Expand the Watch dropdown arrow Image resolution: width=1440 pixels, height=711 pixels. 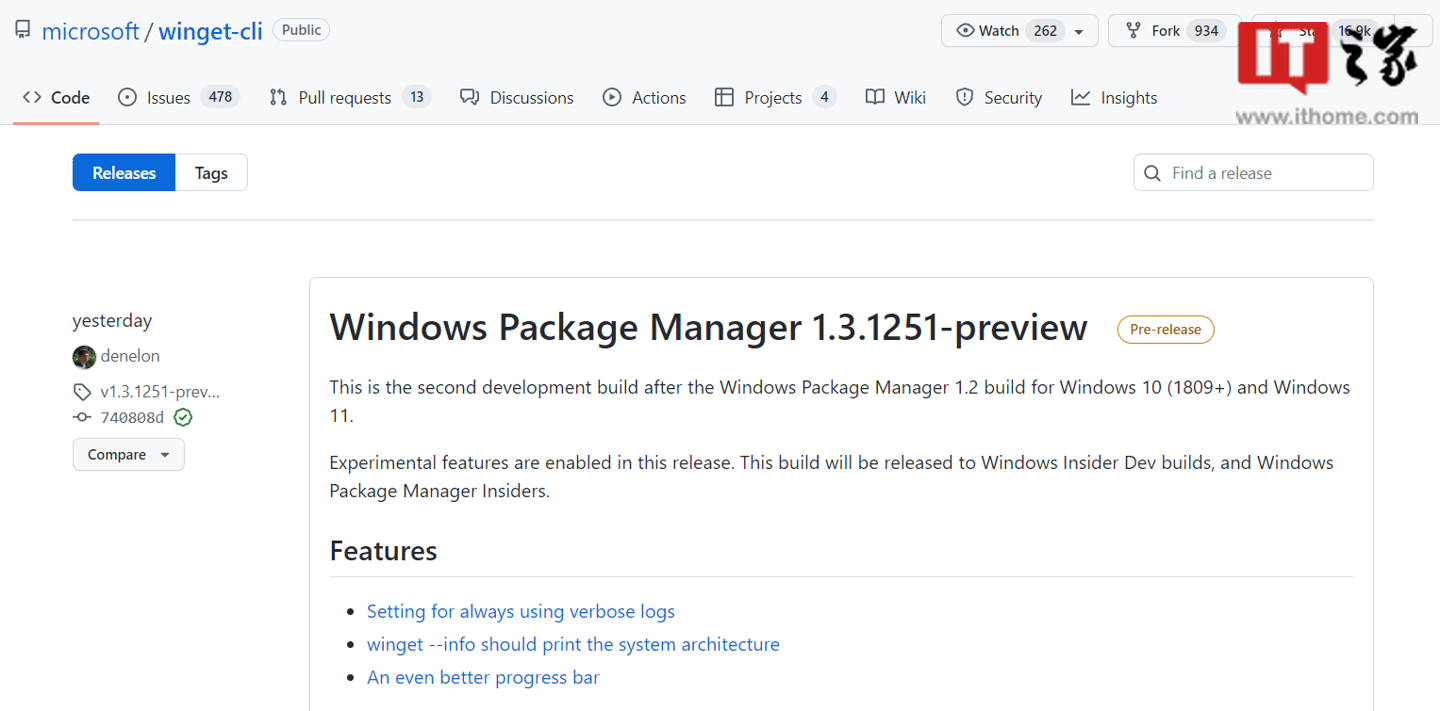(1079, 32)
